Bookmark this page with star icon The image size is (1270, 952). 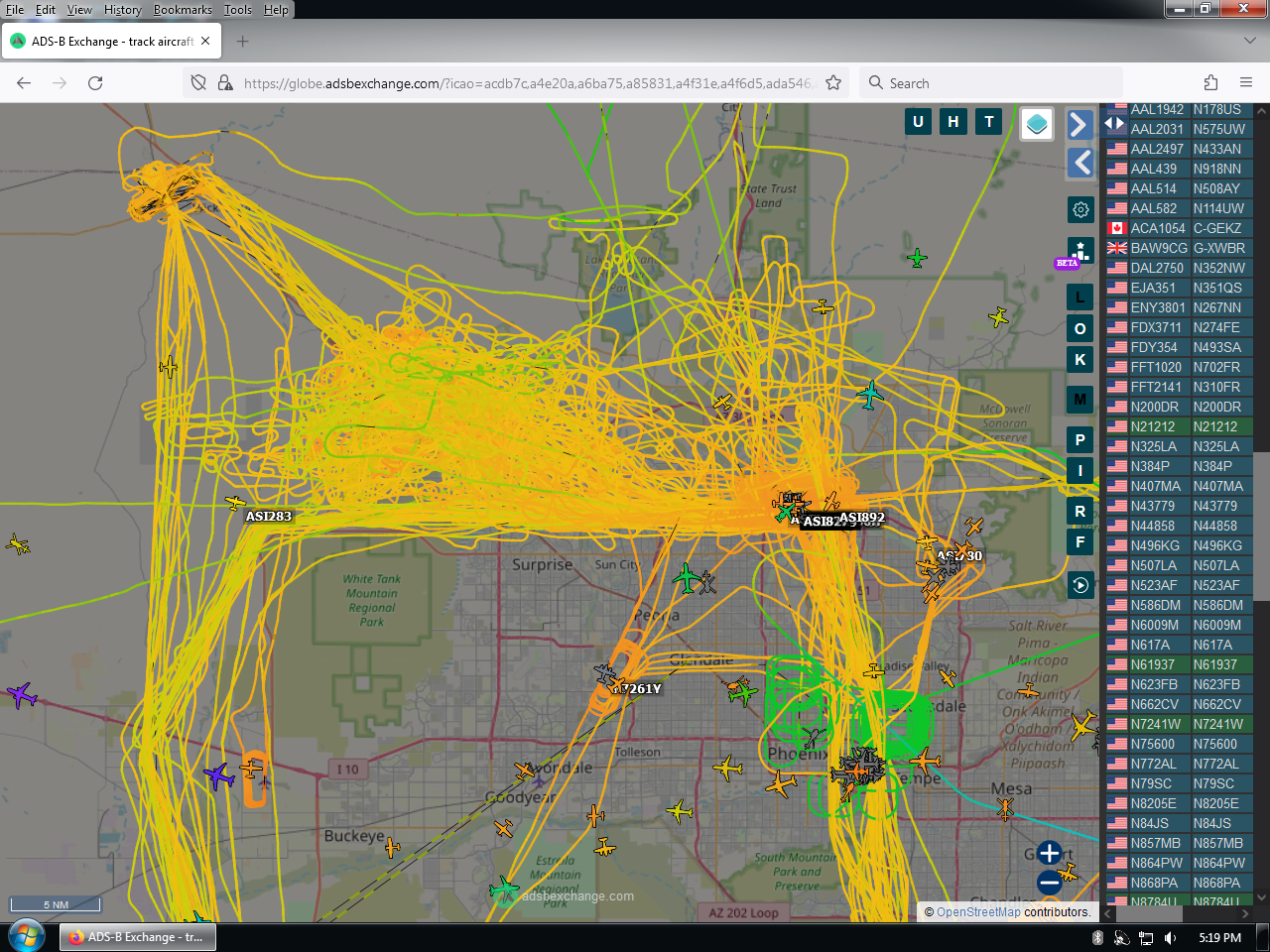pos(833,83)
